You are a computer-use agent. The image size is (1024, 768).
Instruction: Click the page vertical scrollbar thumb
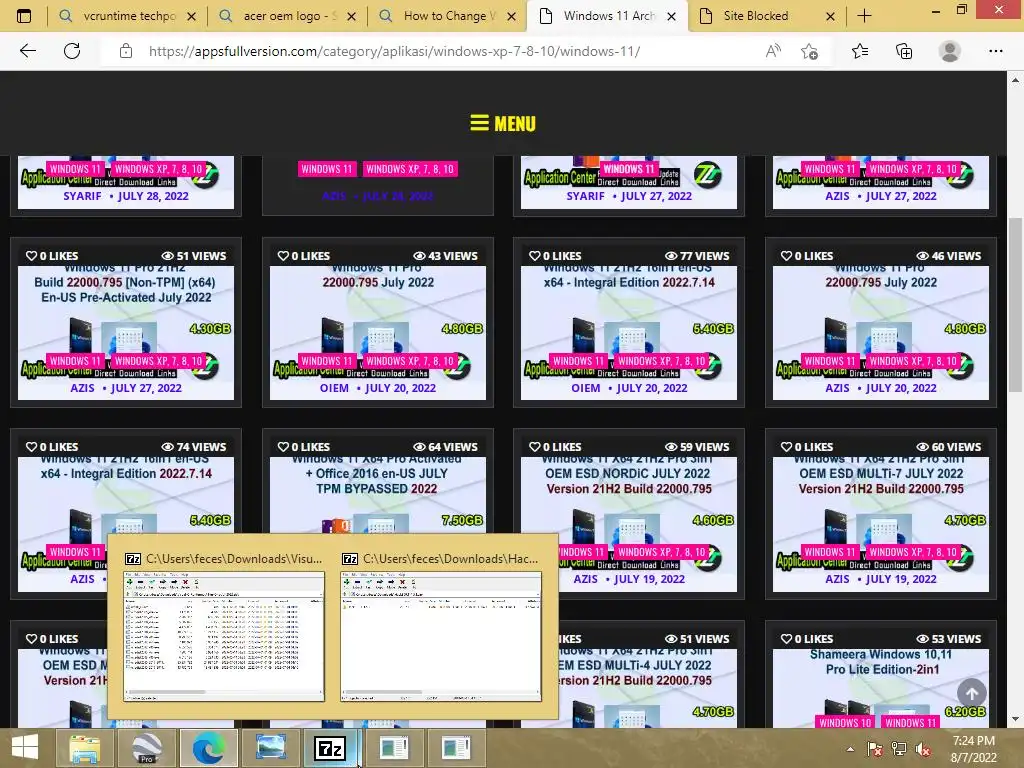pyautogui.click(x=1016, y=304)
